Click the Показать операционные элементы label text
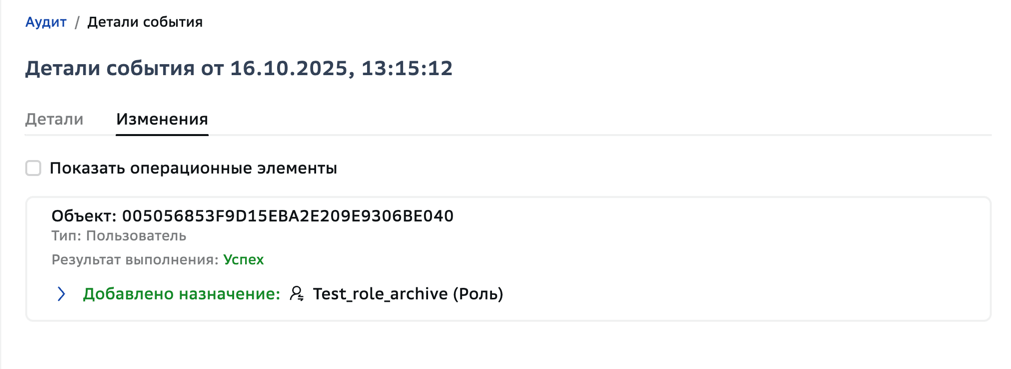This screenshot has width=1011, height=369. (193, 169)
